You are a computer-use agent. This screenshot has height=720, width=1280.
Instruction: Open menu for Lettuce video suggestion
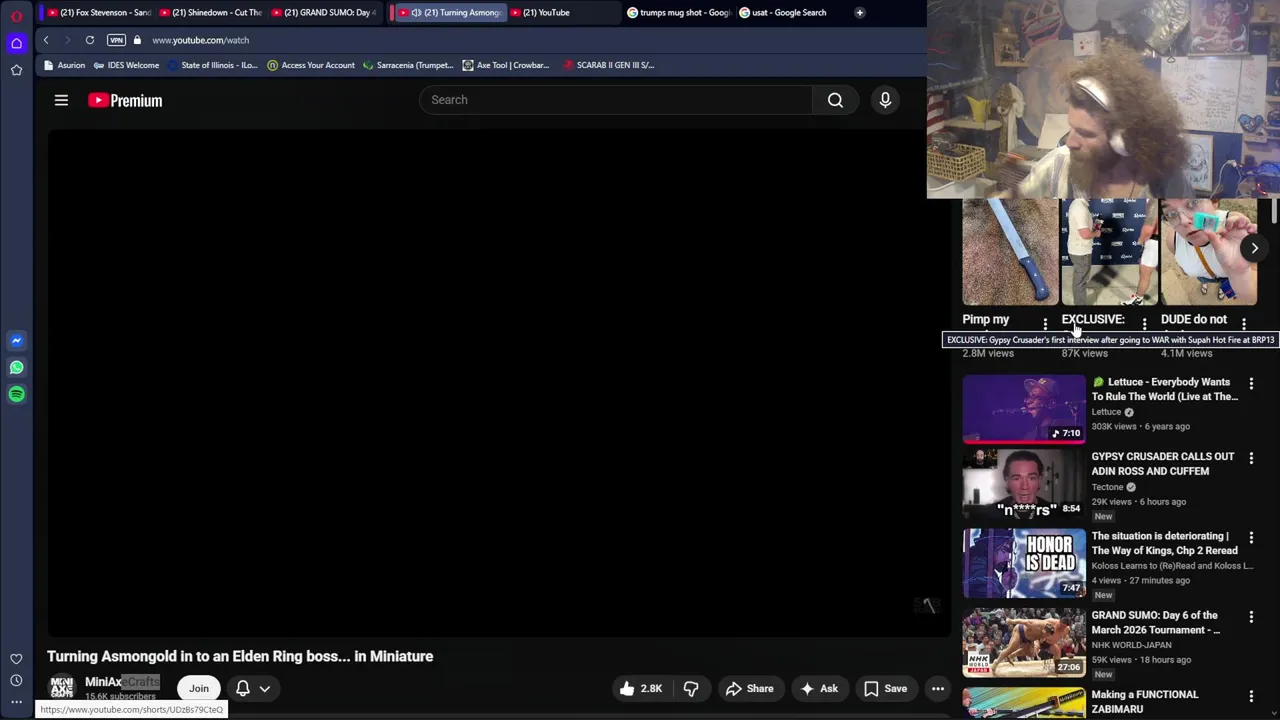(x=1251, y=383)
